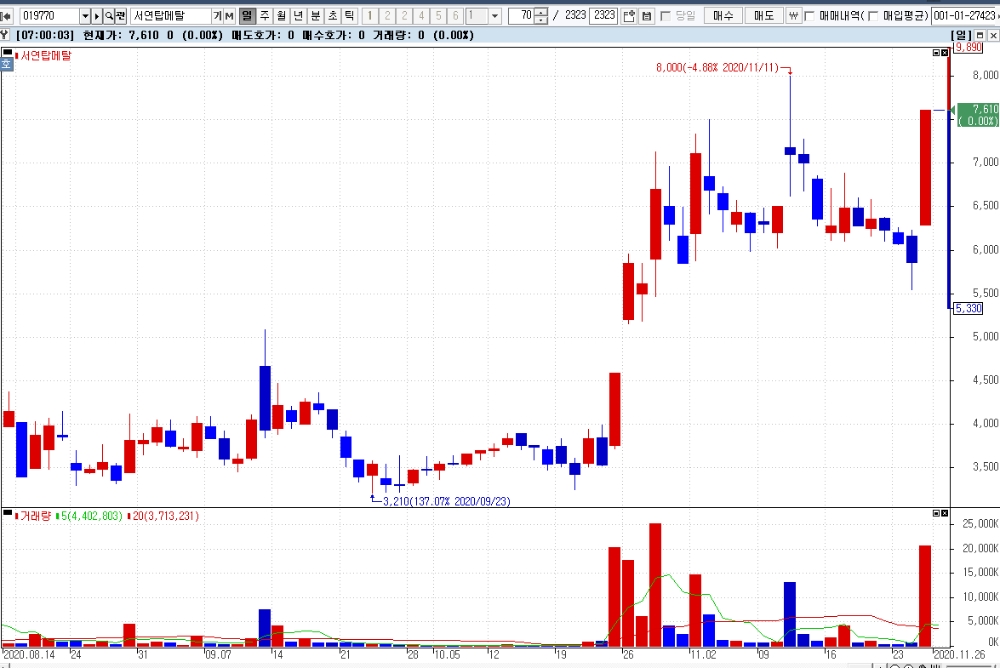The width and height of the screenshot is (1000, 668).
Task: Increase bar count 70 with stepper
Action: click(x=541, y=12)
